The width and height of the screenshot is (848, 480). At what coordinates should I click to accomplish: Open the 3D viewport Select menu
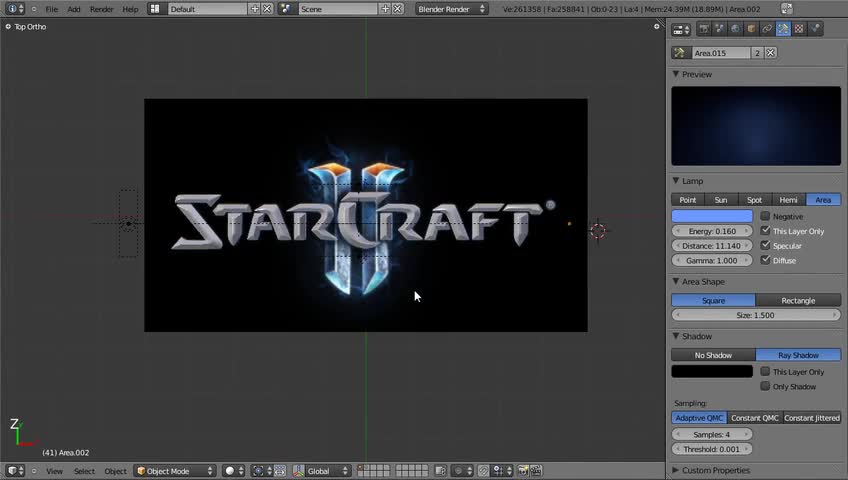(84, 471)
